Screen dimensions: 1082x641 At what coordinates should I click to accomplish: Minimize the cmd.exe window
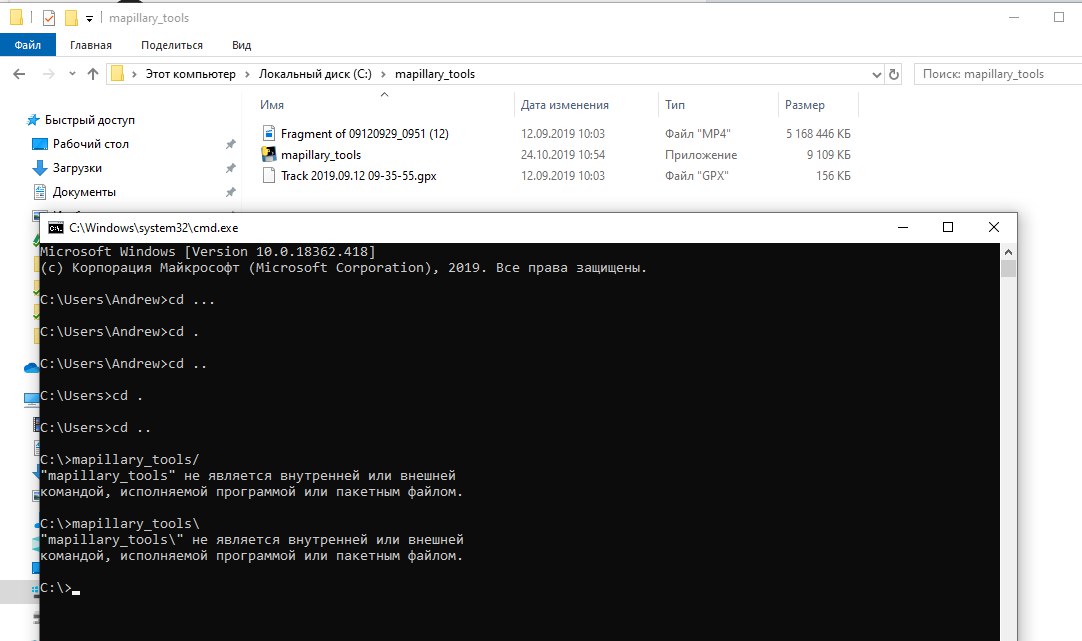[903, 227]
